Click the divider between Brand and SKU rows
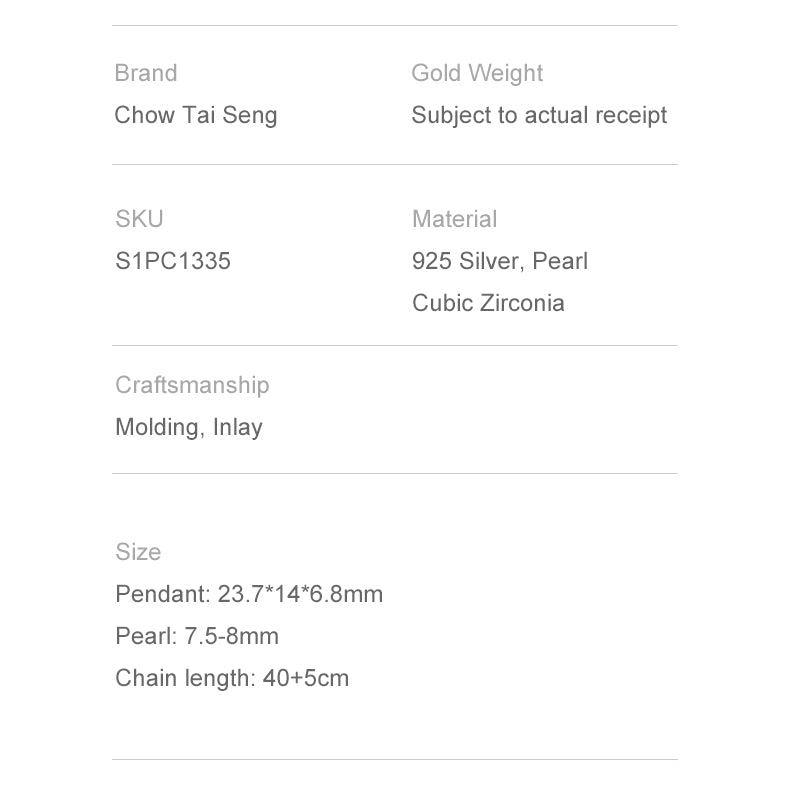Image resolution: width=790 pixels, height=790 pixels. (394, 164)
